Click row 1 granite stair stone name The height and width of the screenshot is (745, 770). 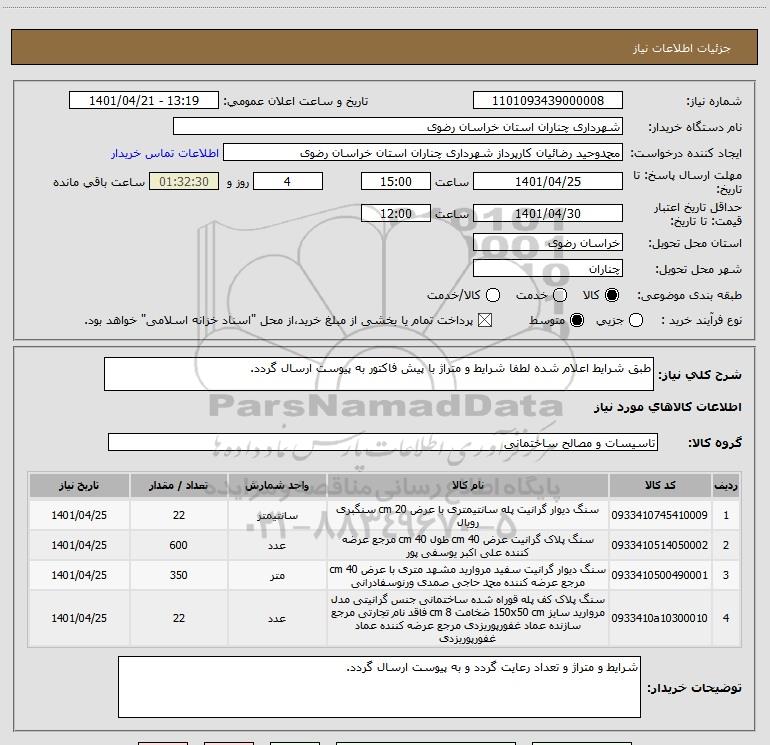[x=468, y=516]
